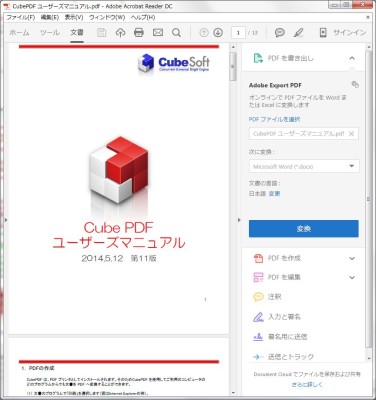Click the 日本語 language label
The height and width of the screenshot is (400, 376).
[x=257, y=193]
